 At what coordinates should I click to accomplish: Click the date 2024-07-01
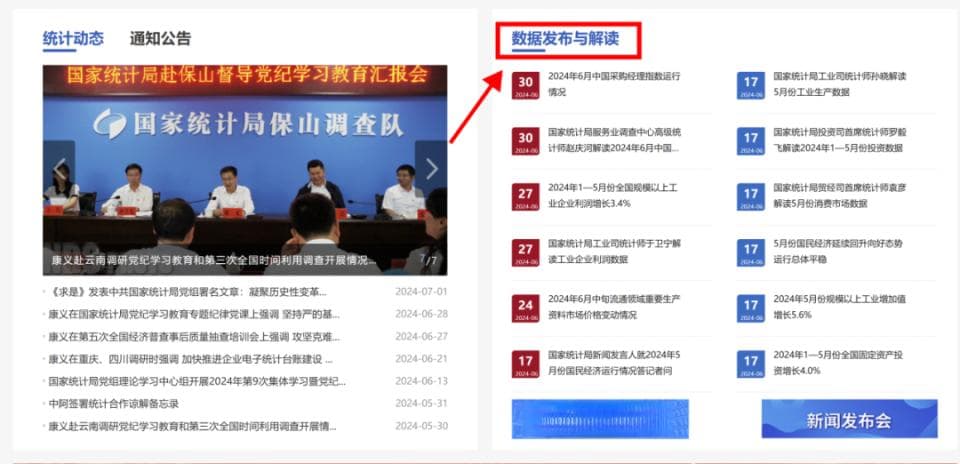coord(421,291)
